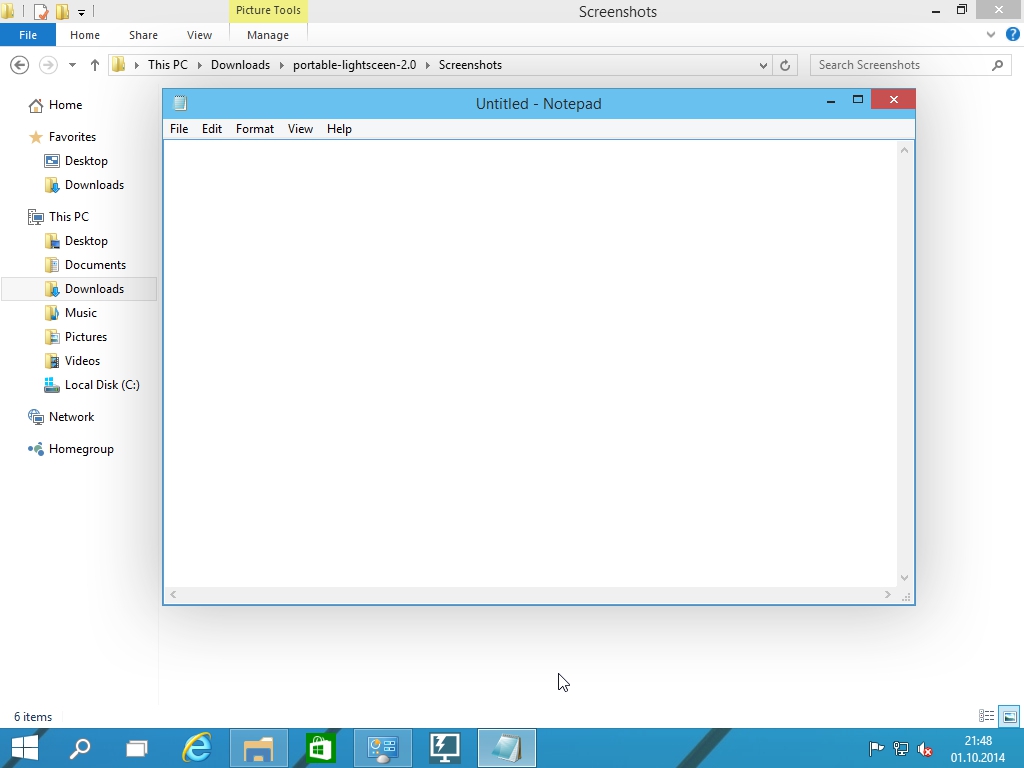
Task: Open the Edit menu in Notepad
Action: 212,129
